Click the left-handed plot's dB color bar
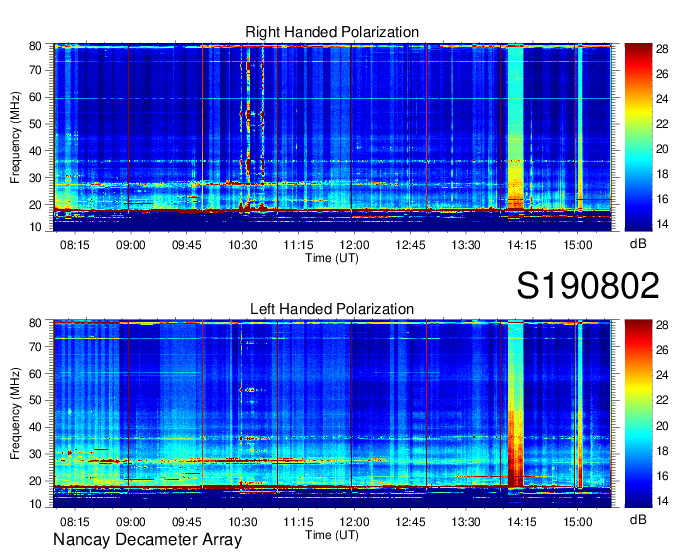The width and height of the screenshot is (680, 552). (x=638, y=414)
